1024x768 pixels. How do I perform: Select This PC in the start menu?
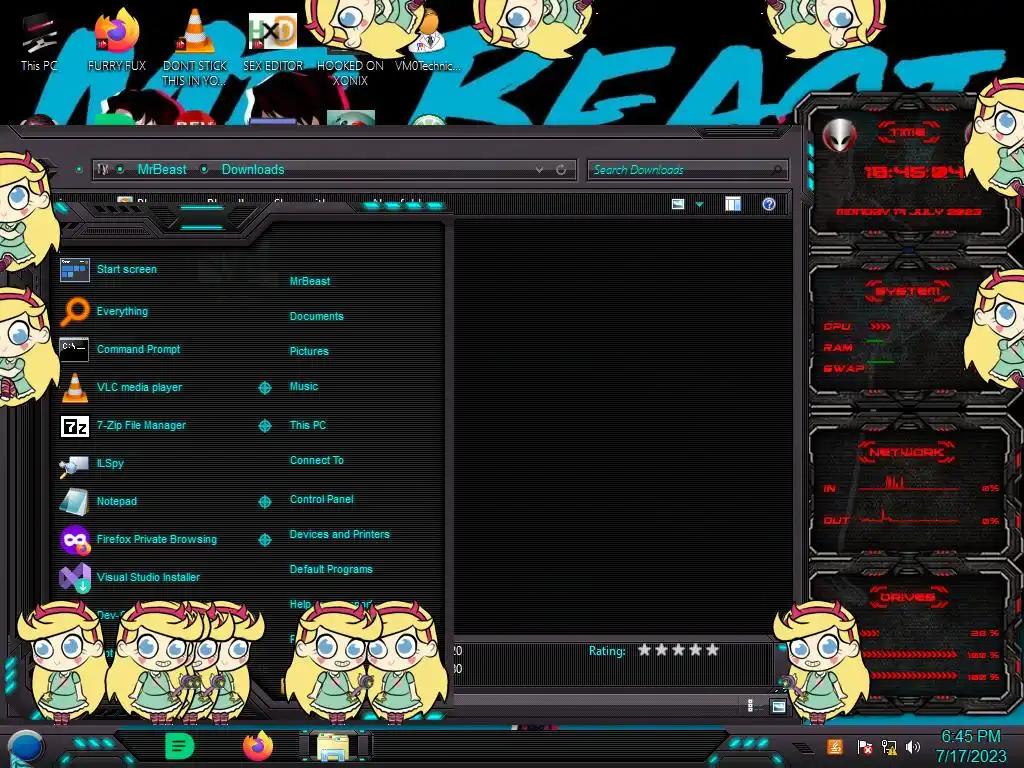[308, 424]
